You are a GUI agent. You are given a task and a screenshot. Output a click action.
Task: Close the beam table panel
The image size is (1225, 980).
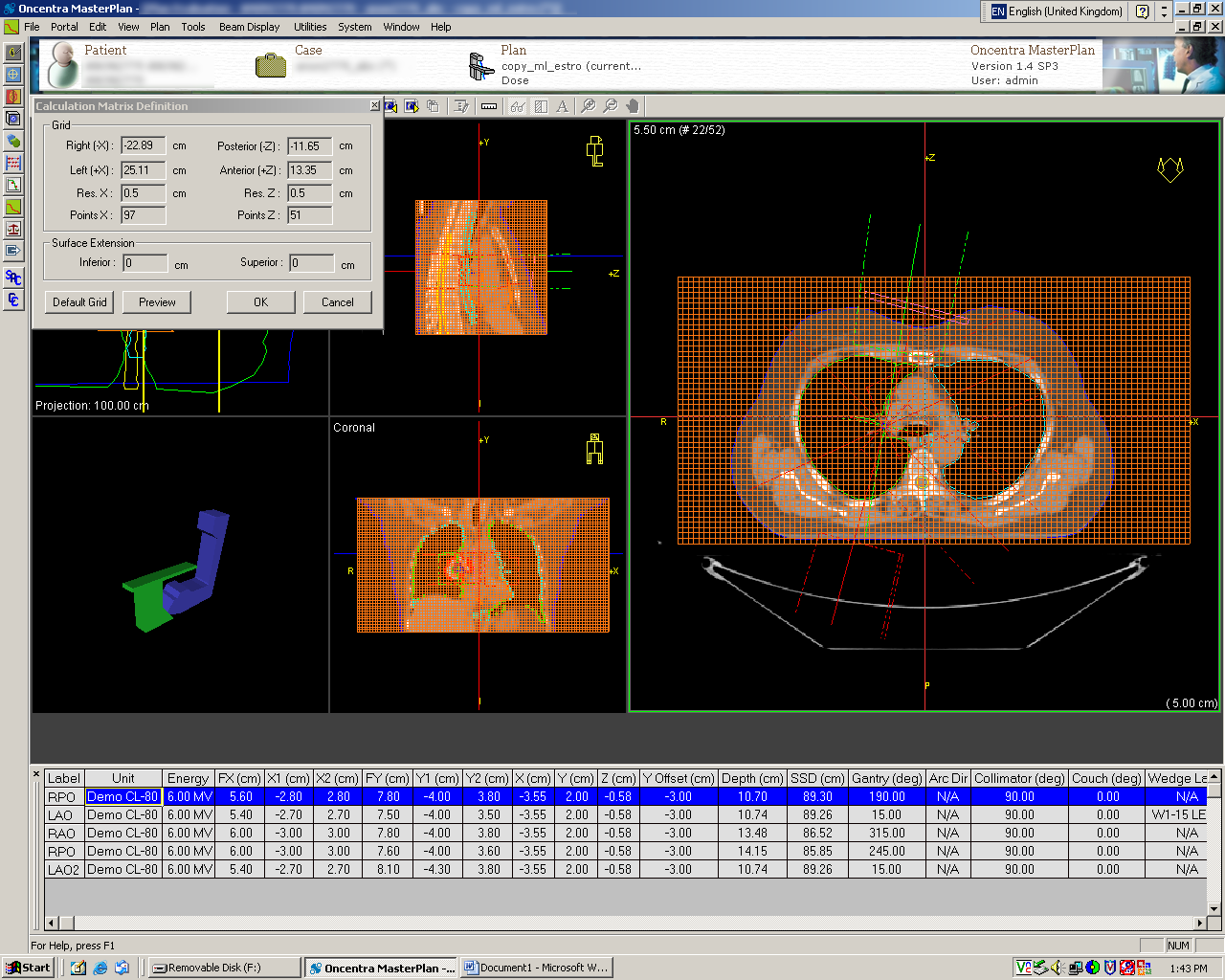pyautogui.click(x=37, y=774)
